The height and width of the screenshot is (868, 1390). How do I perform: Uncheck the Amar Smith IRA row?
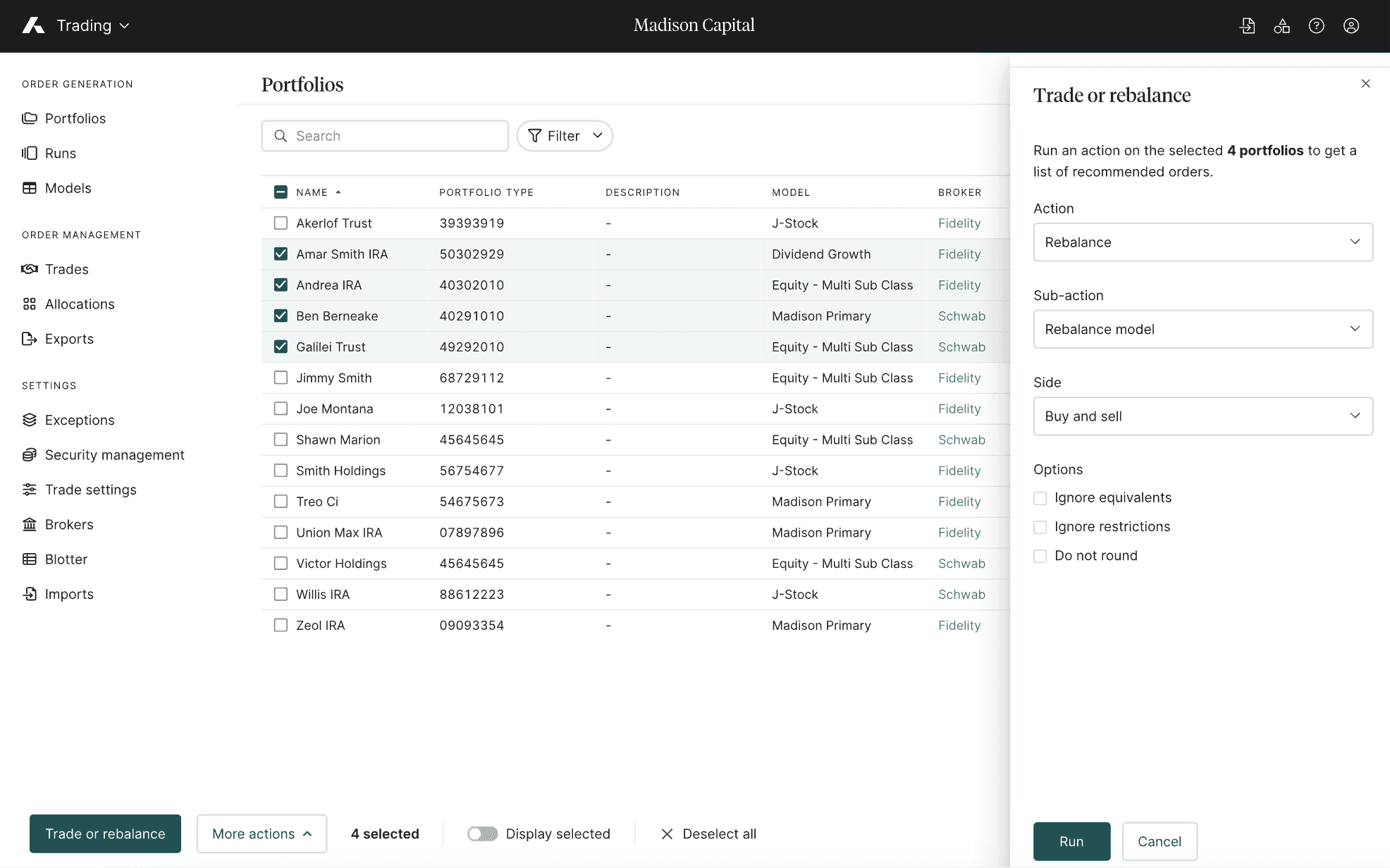coord(281,254)
